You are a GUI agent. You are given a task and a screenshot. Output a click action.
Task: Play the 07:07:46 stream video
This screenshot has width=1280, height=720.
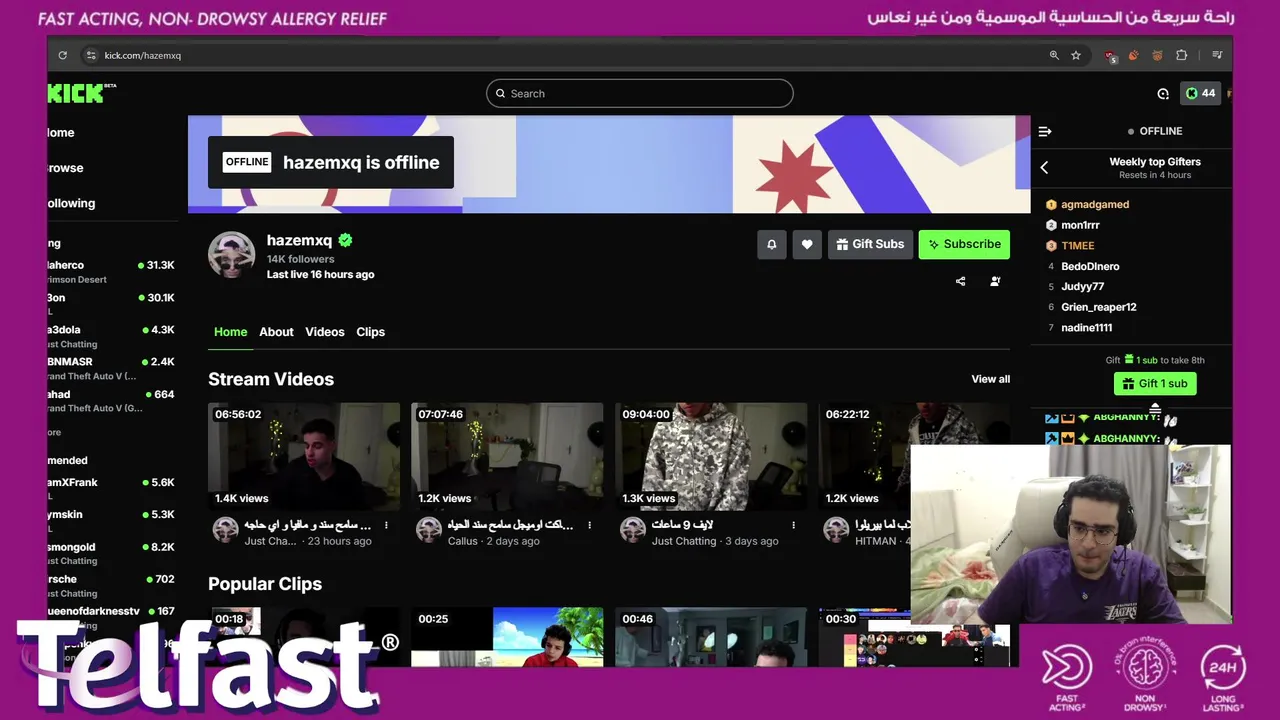(x=507, y=457)
